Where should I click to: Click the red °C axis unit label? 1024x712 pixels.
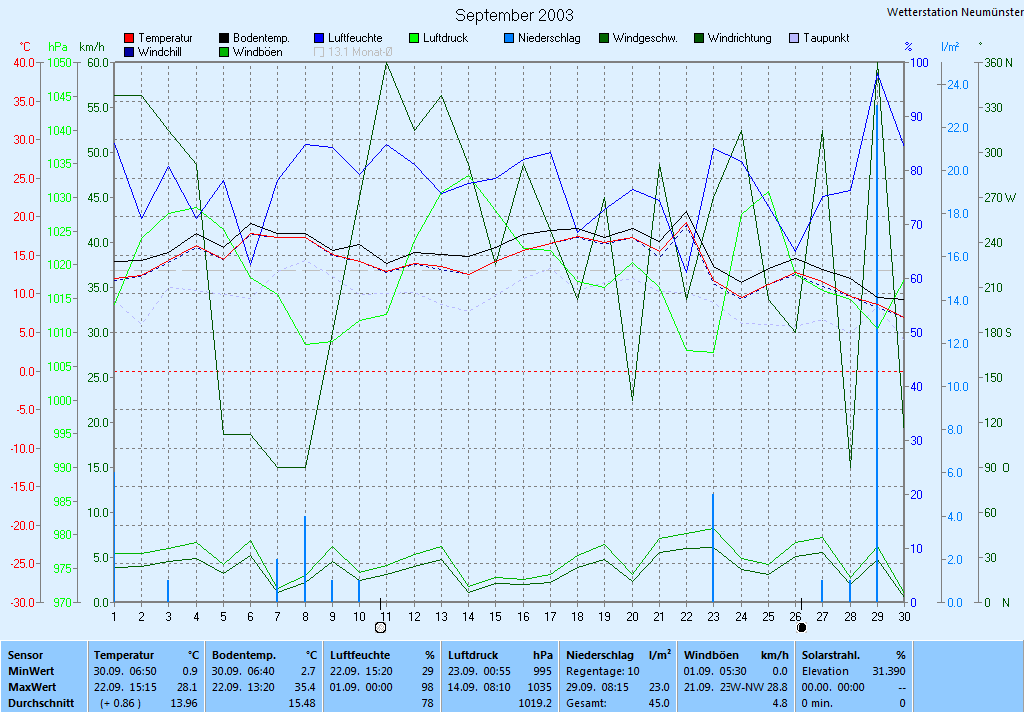[x=25, y=47]
